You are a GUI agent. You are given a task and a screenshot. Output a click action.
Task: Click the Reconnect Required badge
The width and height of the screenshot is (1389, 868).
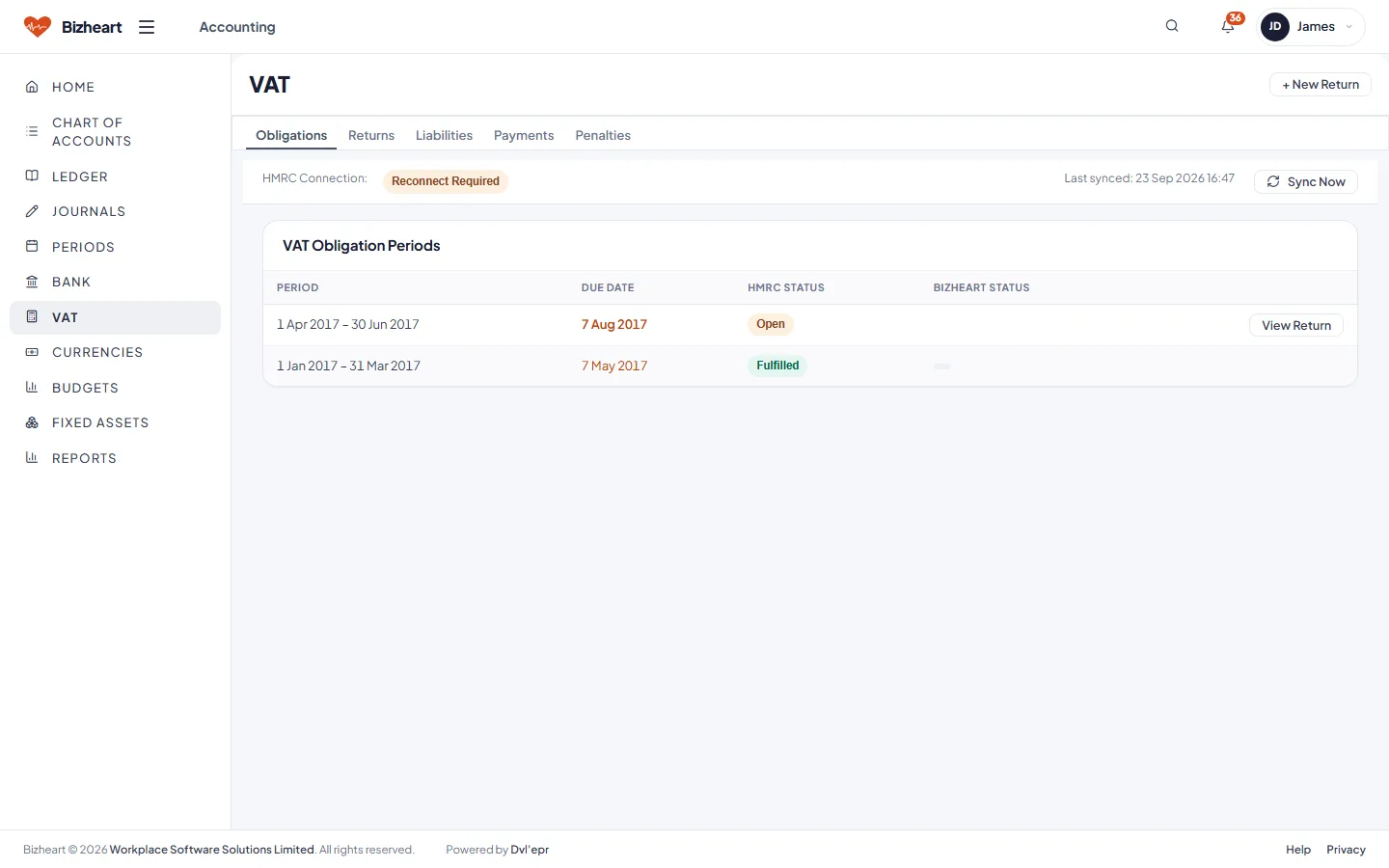pos(446,181)
